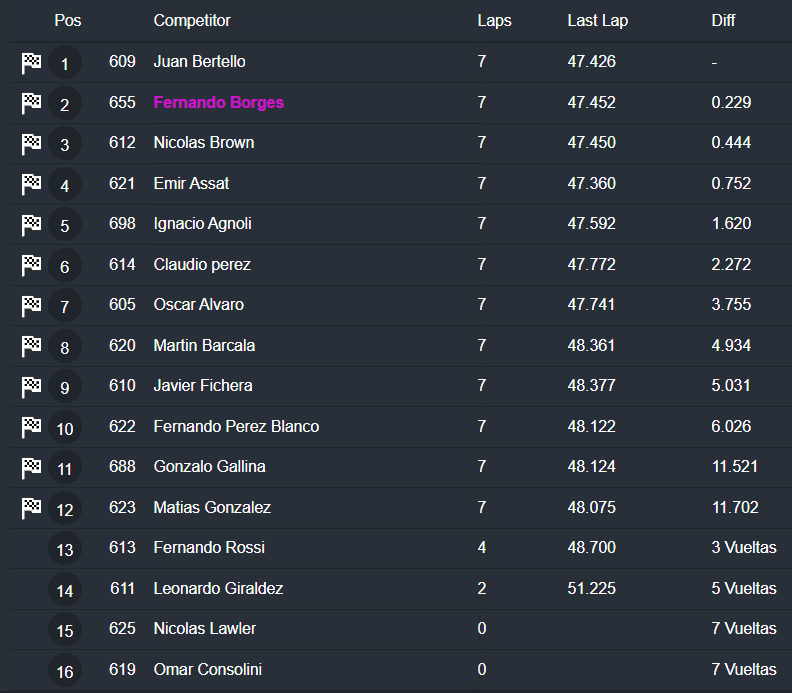The width and height of the screenshot is (792, 693).
Task: Click the finish flag for Matias Gonzalez
Action: pyautogui.click(x=31, y=508)
